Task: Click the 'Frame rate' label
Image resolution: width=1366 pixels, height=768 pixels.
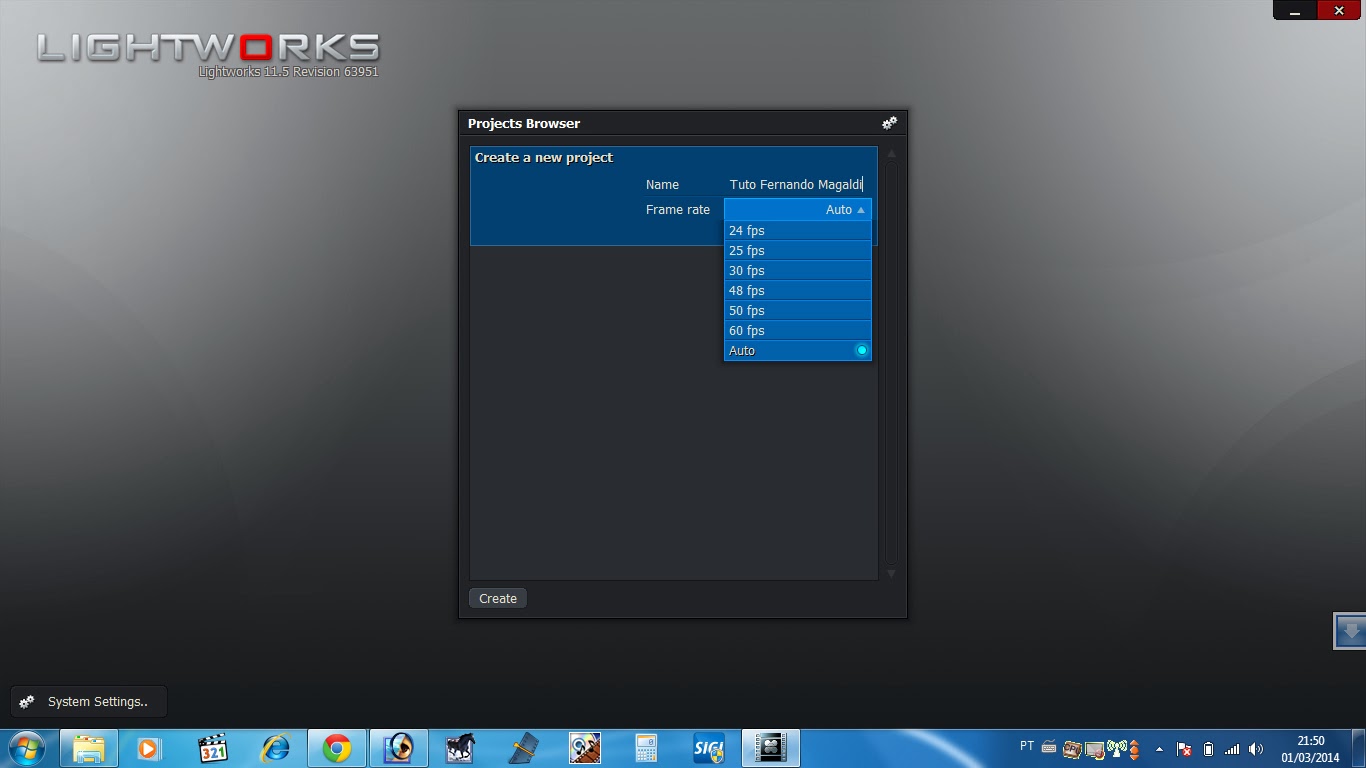Action: 678,209
